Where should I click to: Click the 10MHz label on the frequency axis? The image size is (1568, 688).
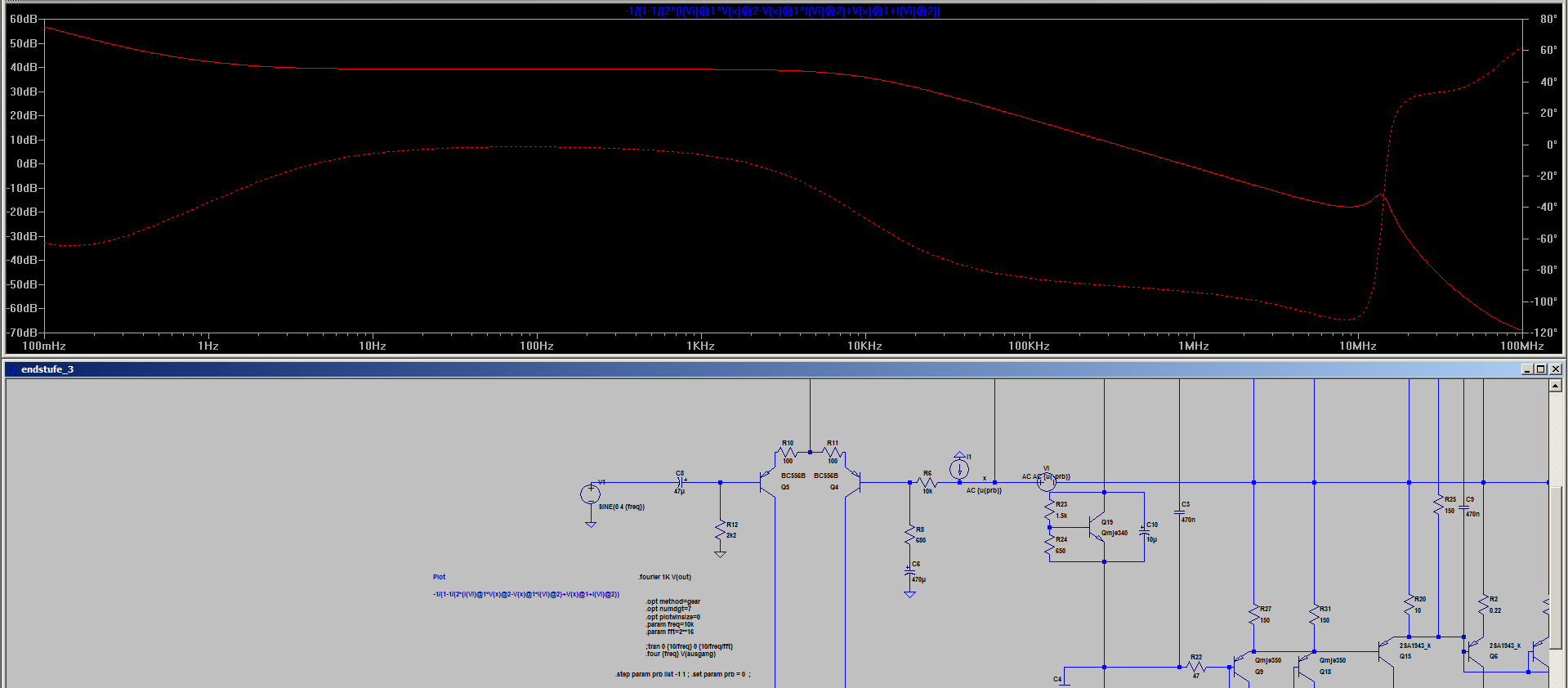point(1357,346)
